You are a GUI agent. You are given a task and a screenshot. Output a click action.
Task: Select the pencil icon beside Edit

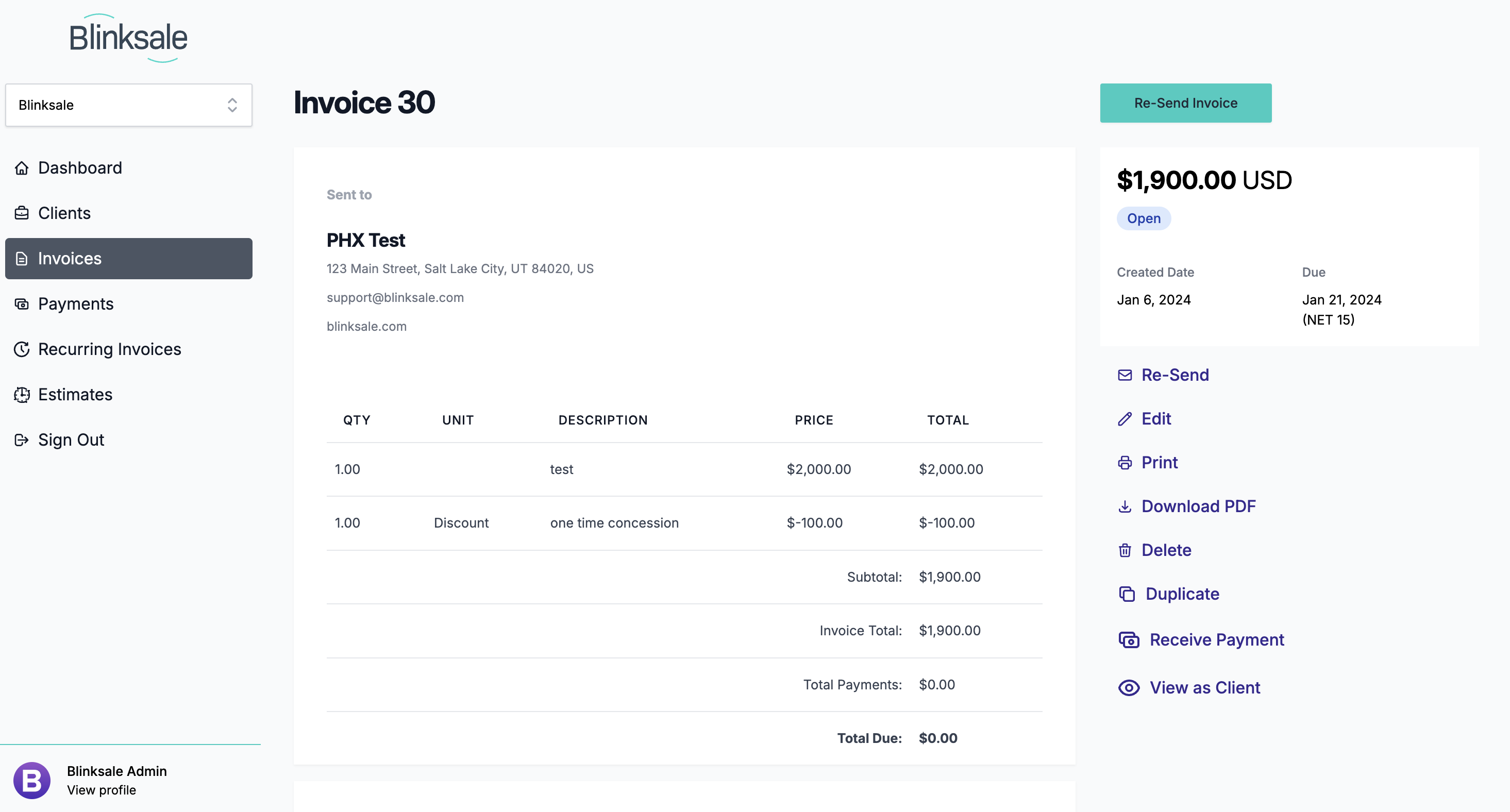[x=1126, y=418]
